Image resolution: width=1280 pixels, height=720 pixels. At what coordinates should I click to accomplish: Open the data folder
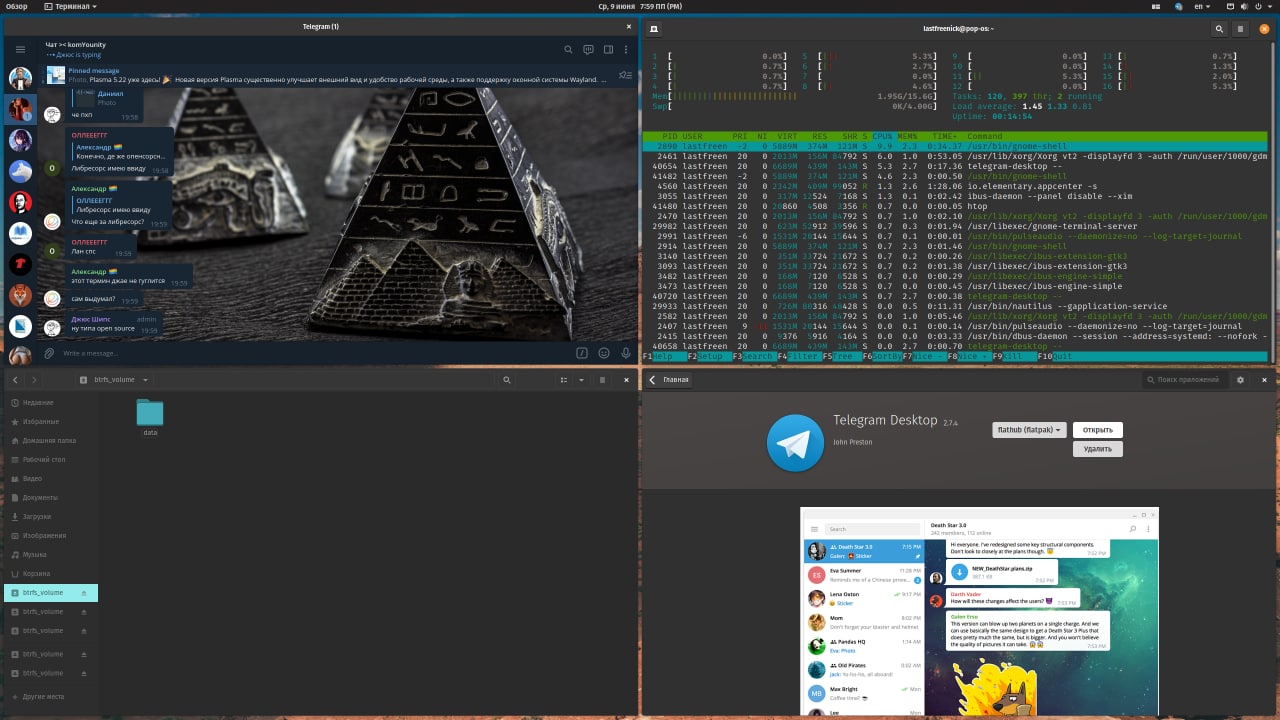tap(150, 418)
